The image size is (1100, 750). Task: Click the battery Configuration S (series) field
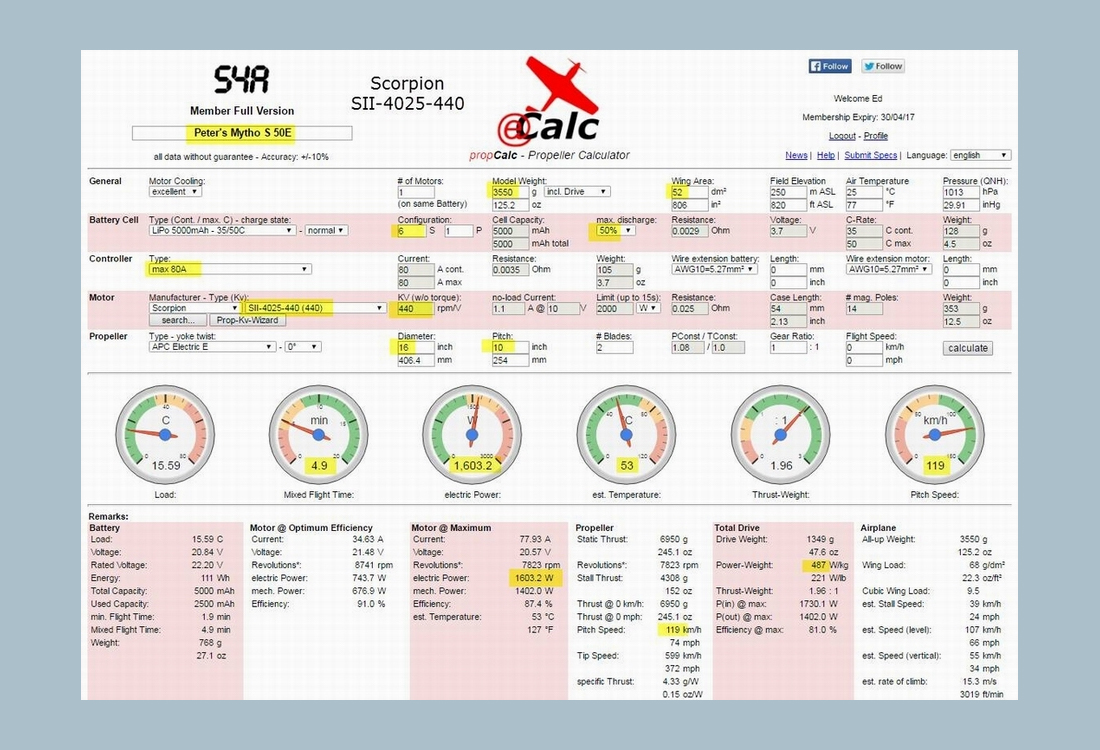[412, 230]
